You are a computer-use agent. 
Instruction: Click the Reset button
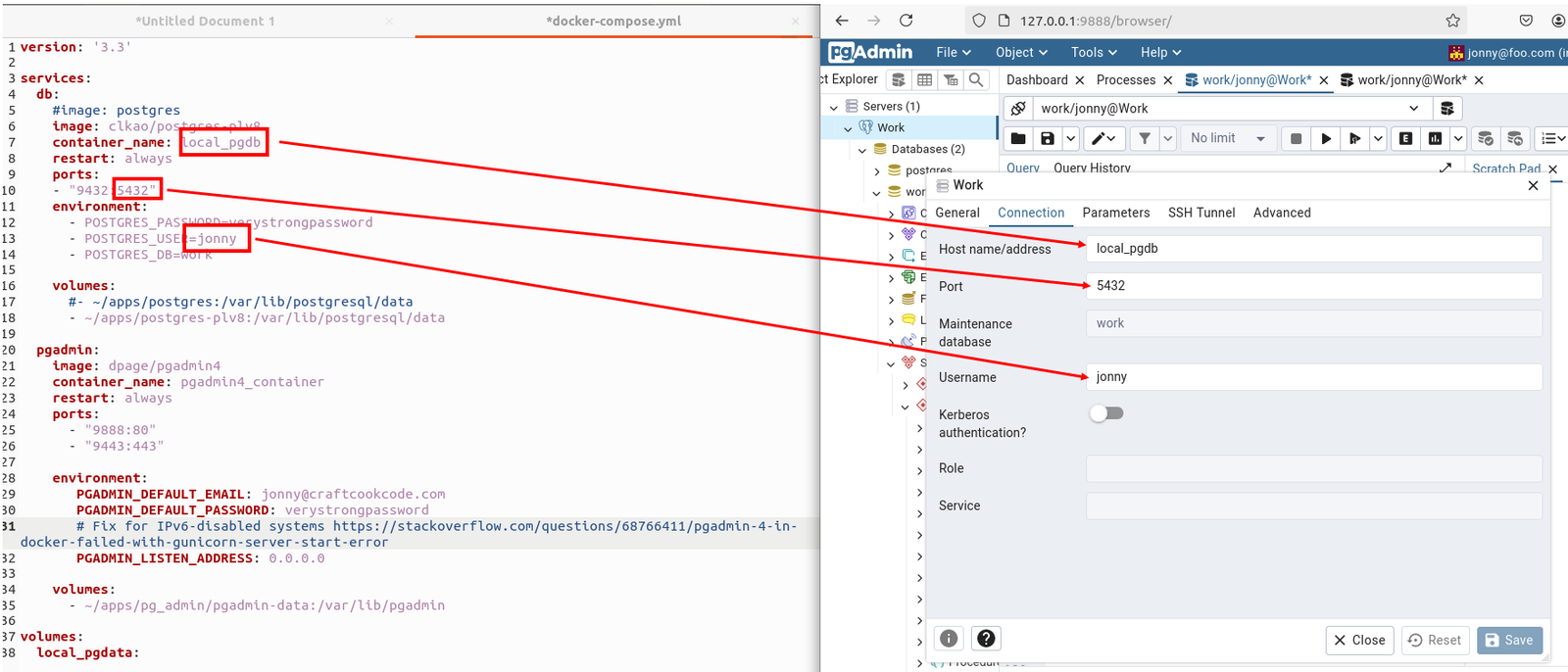click(1435, 640)
